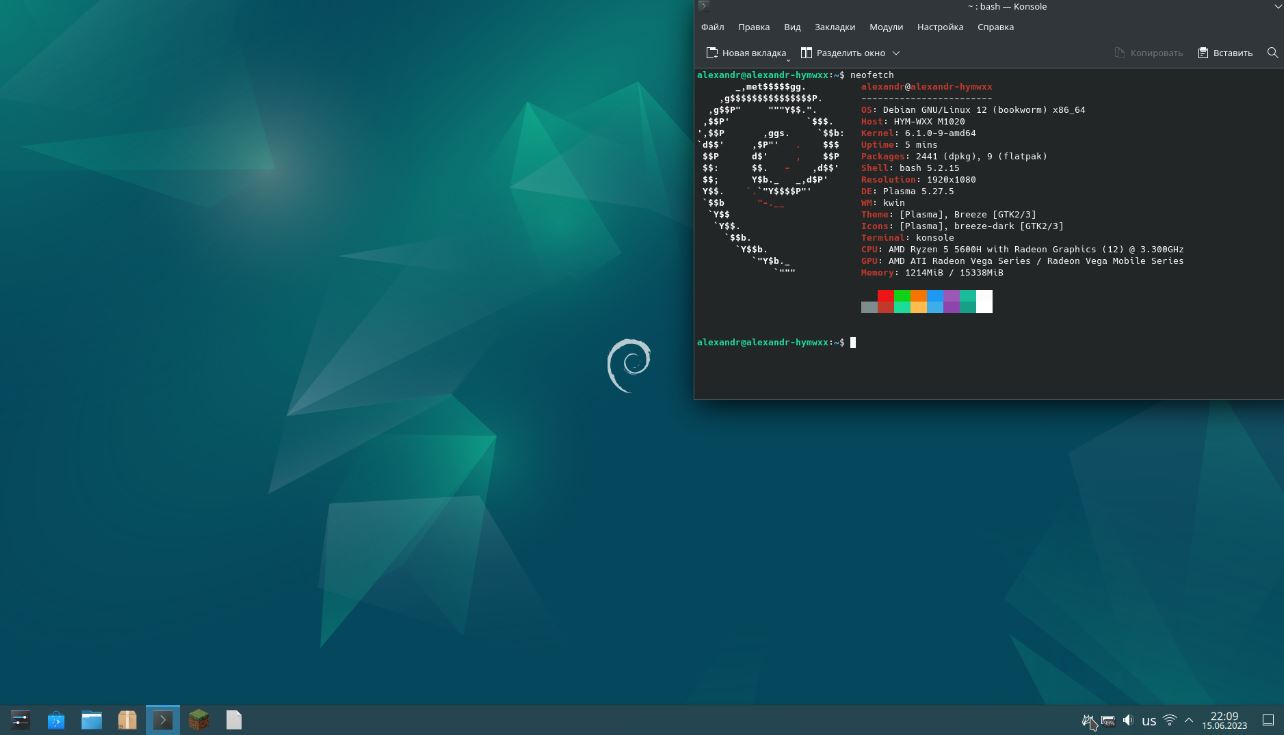The image size is (1284, 735).
Task: Open the 'Настройка' menu in Konsole
Action: [x=939, y=27]
